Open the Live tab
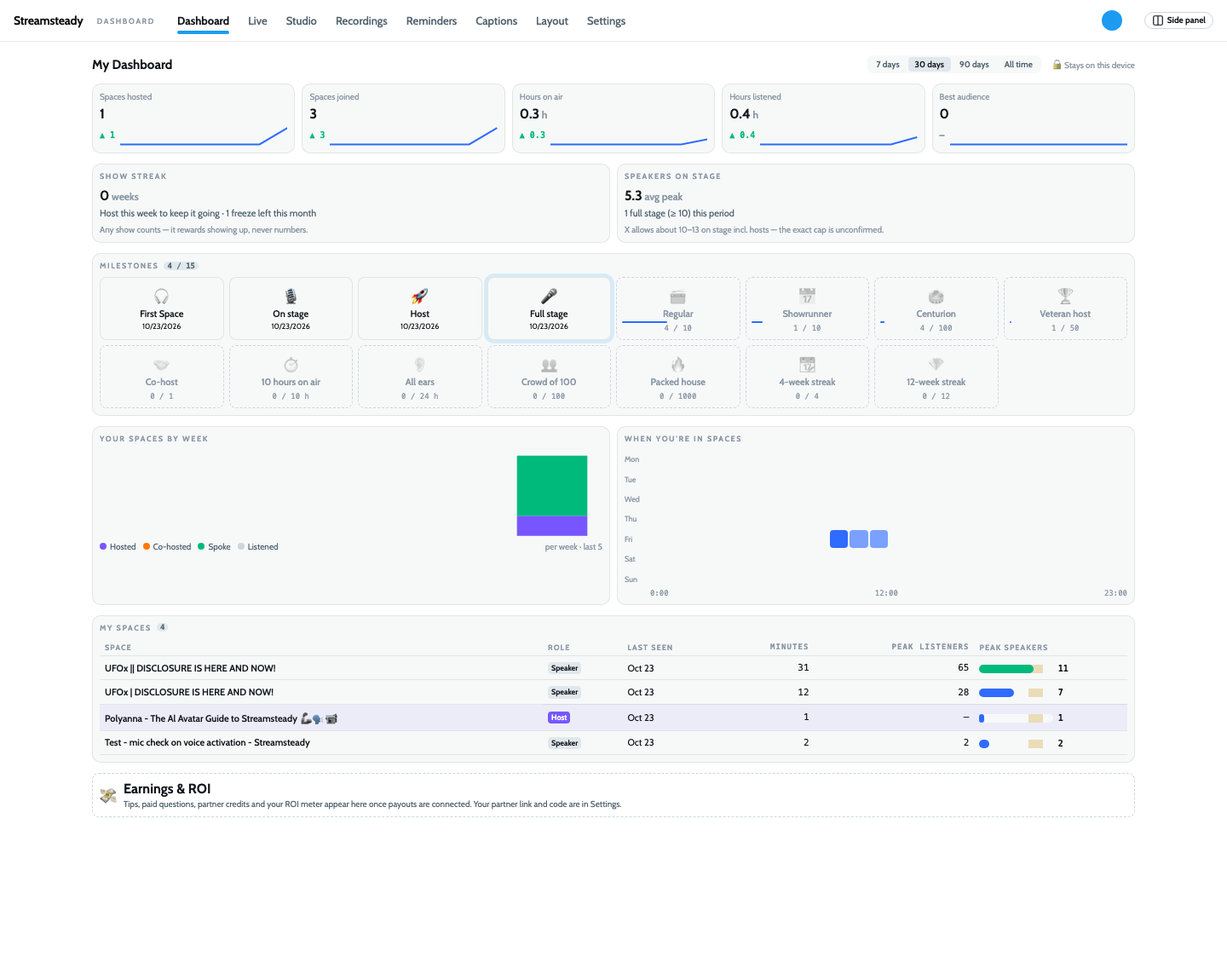Screen dimensions: 1227x980 (257, 21)
